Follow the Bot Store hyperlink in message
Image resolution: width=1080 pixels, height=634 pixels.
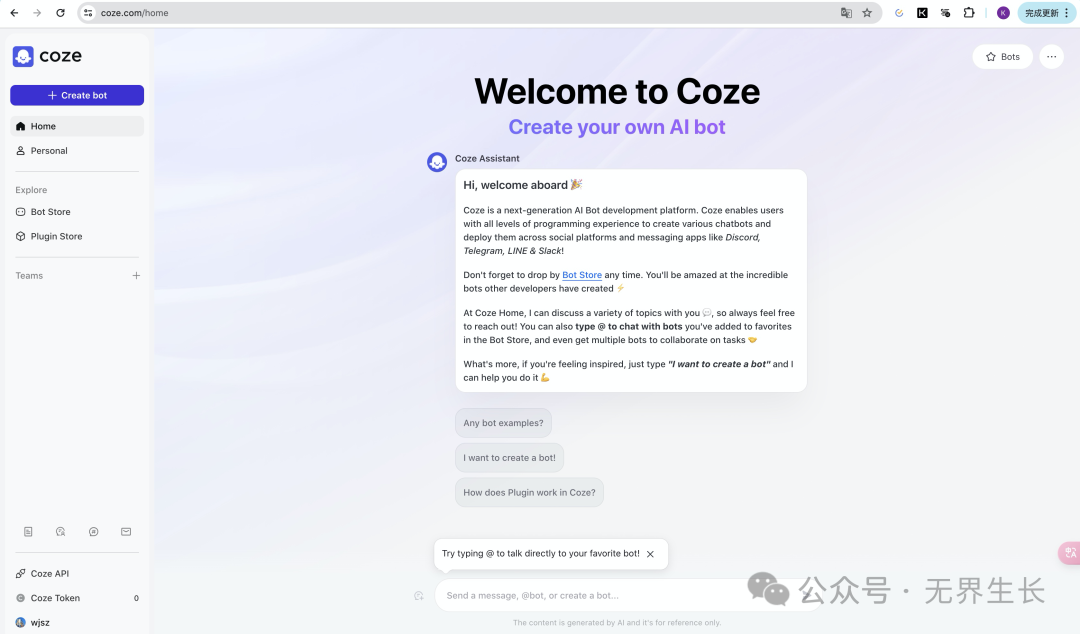(582, 275)
